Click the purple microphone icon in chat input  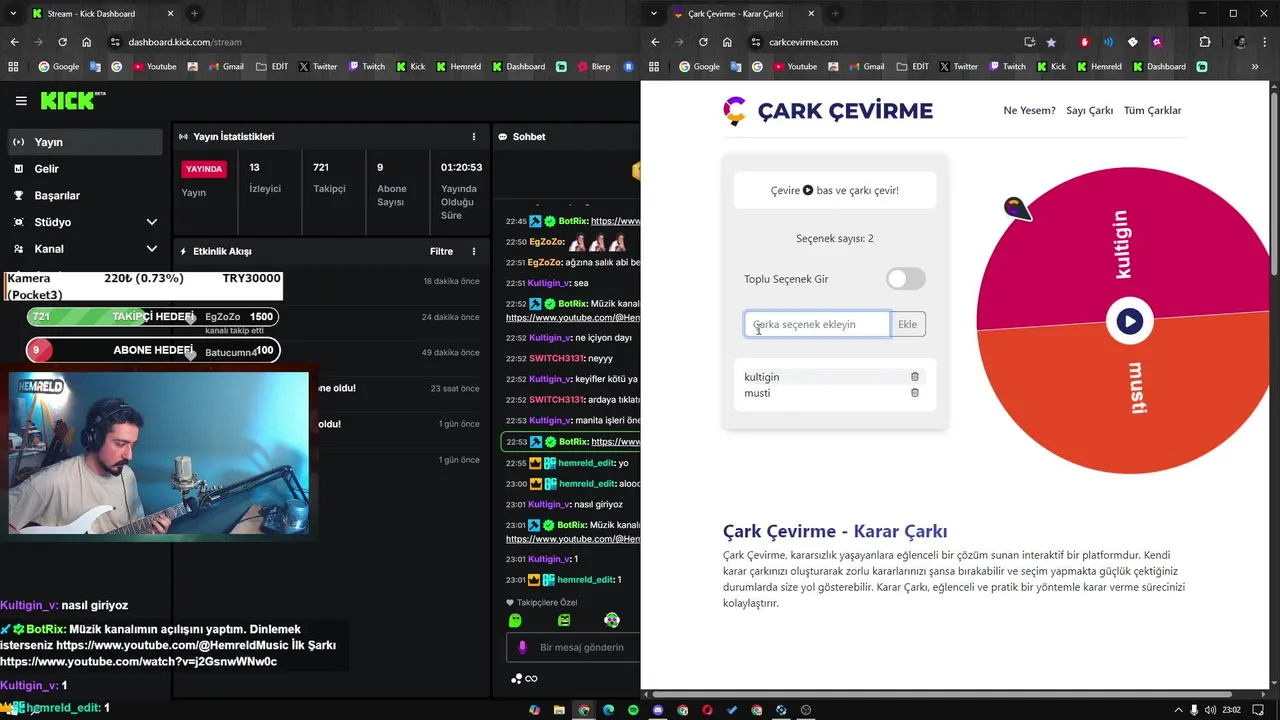522,647
